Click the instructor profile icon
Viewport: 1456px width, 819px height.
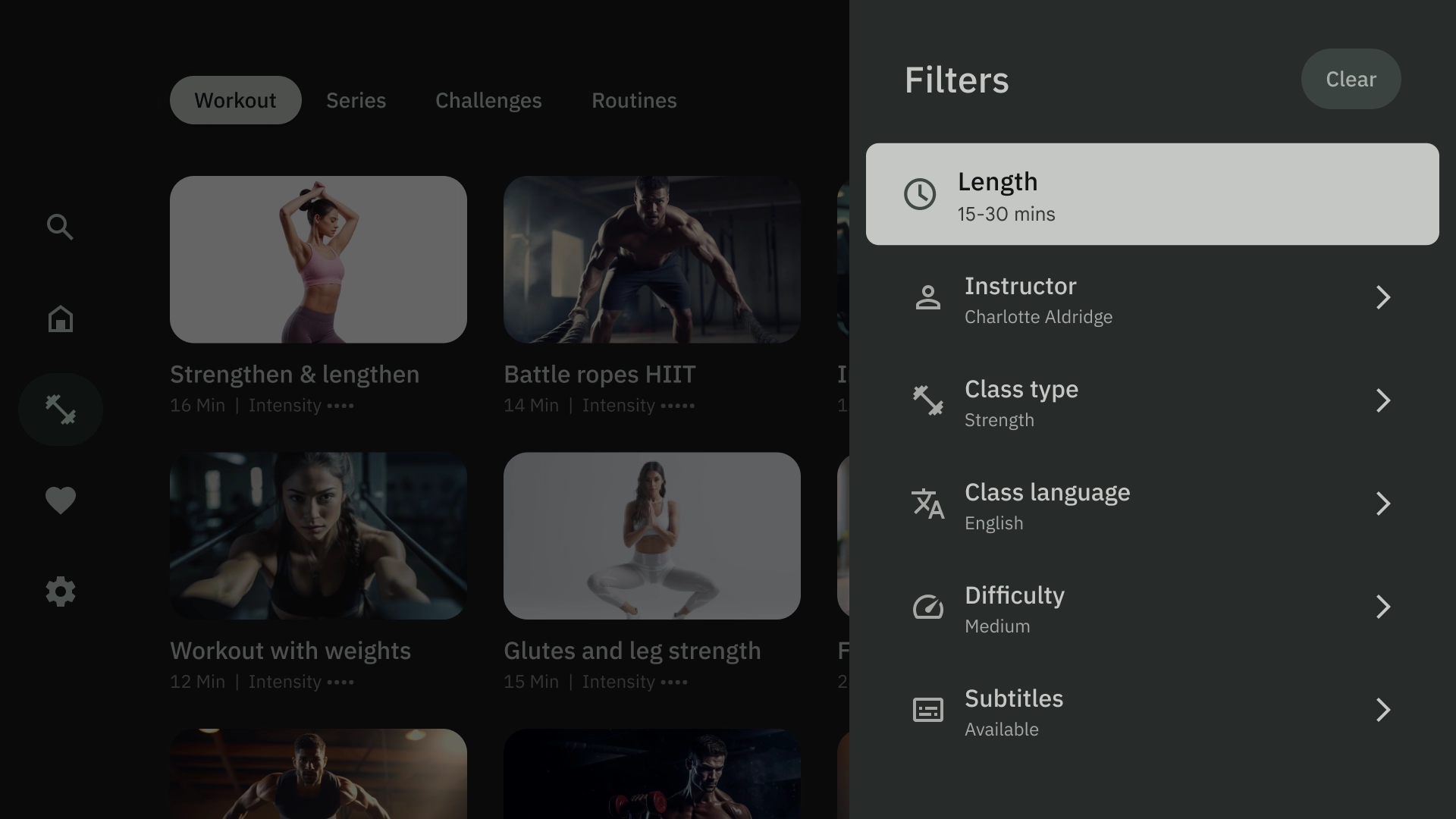(927, 298)
